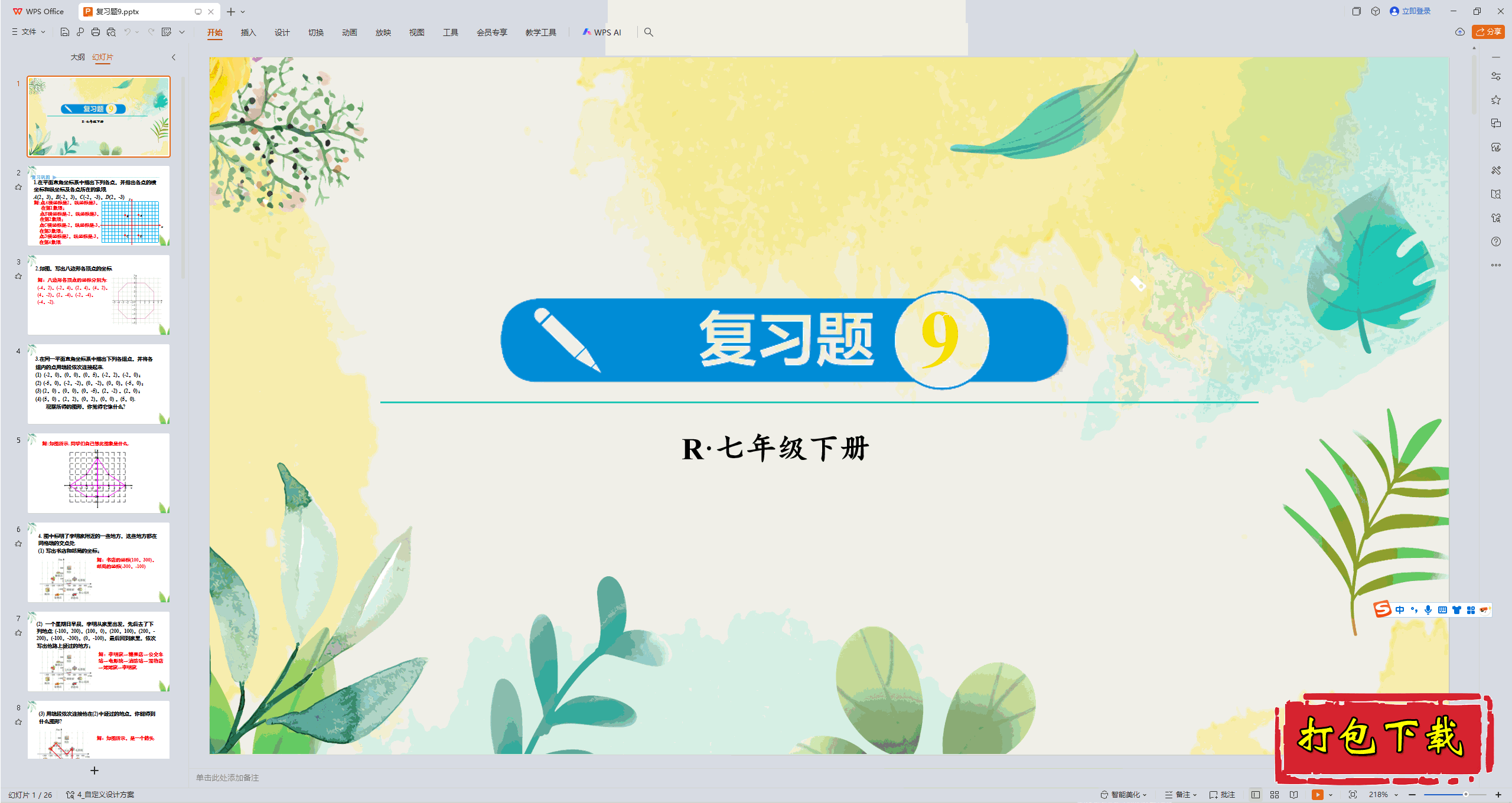1512x803 pixels.
Task: Click the Redo arrow icon
Action: [x=151, y=32]
